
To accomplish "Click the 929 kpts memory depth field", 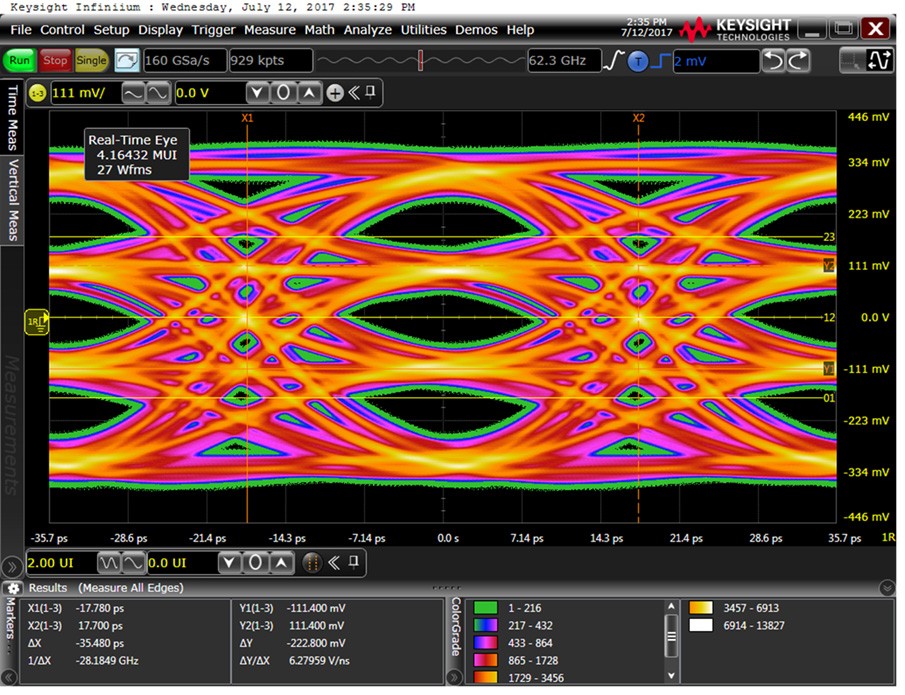I will click(271, 61).
